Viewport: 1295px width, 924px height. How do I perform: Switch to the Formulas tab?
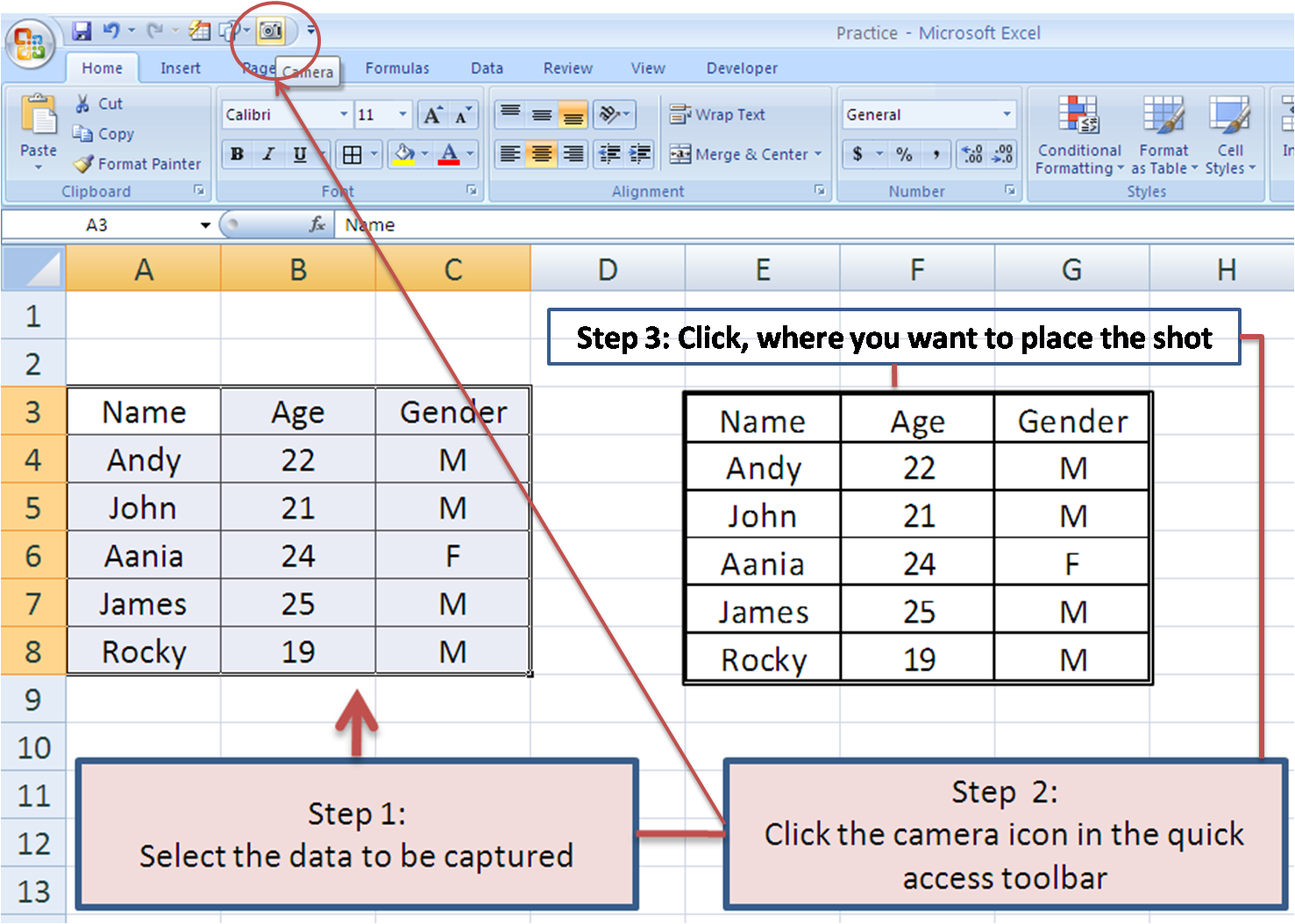[396, 68]
